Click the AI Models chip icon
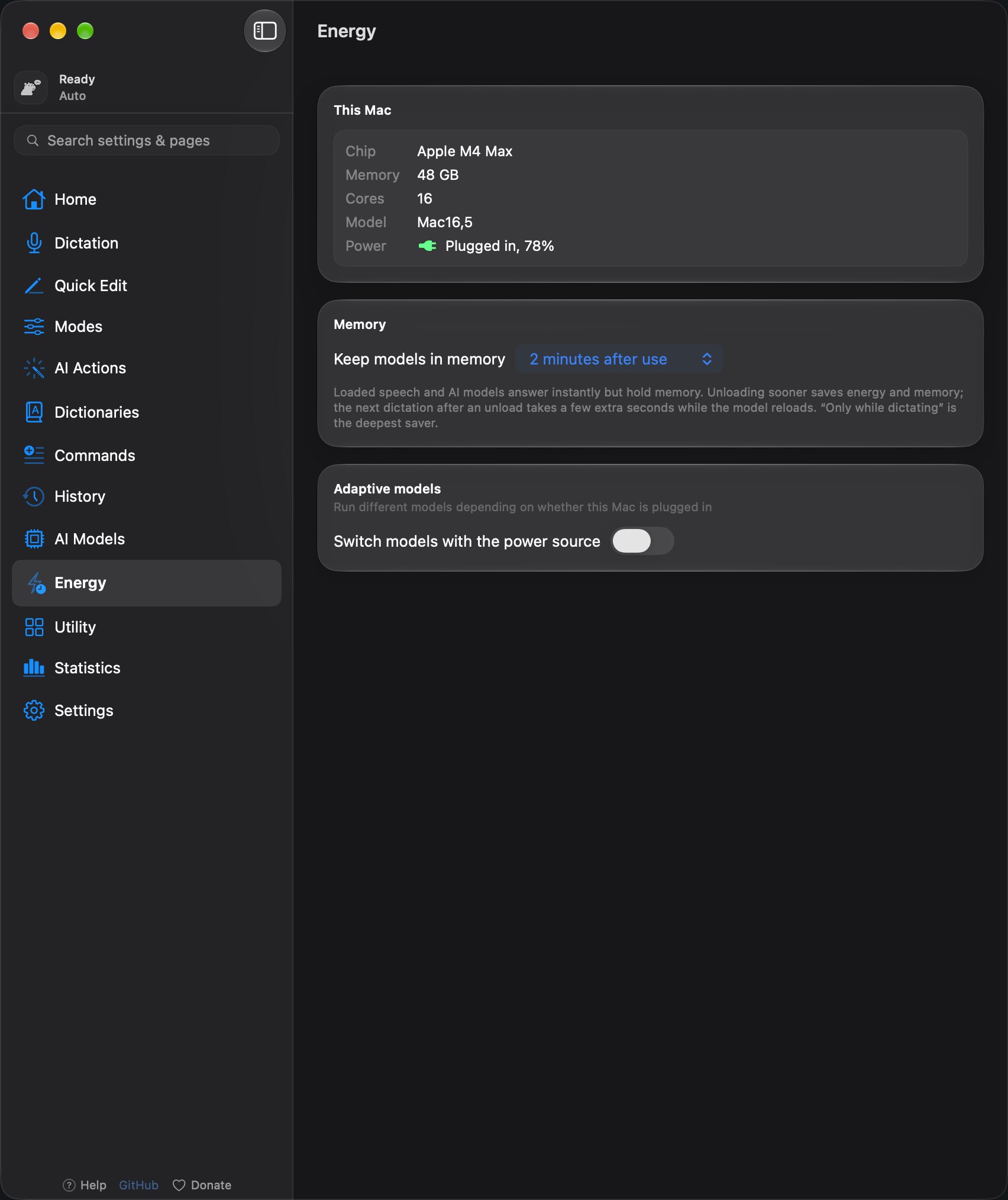1008x1200 pixels. point(34,539)
